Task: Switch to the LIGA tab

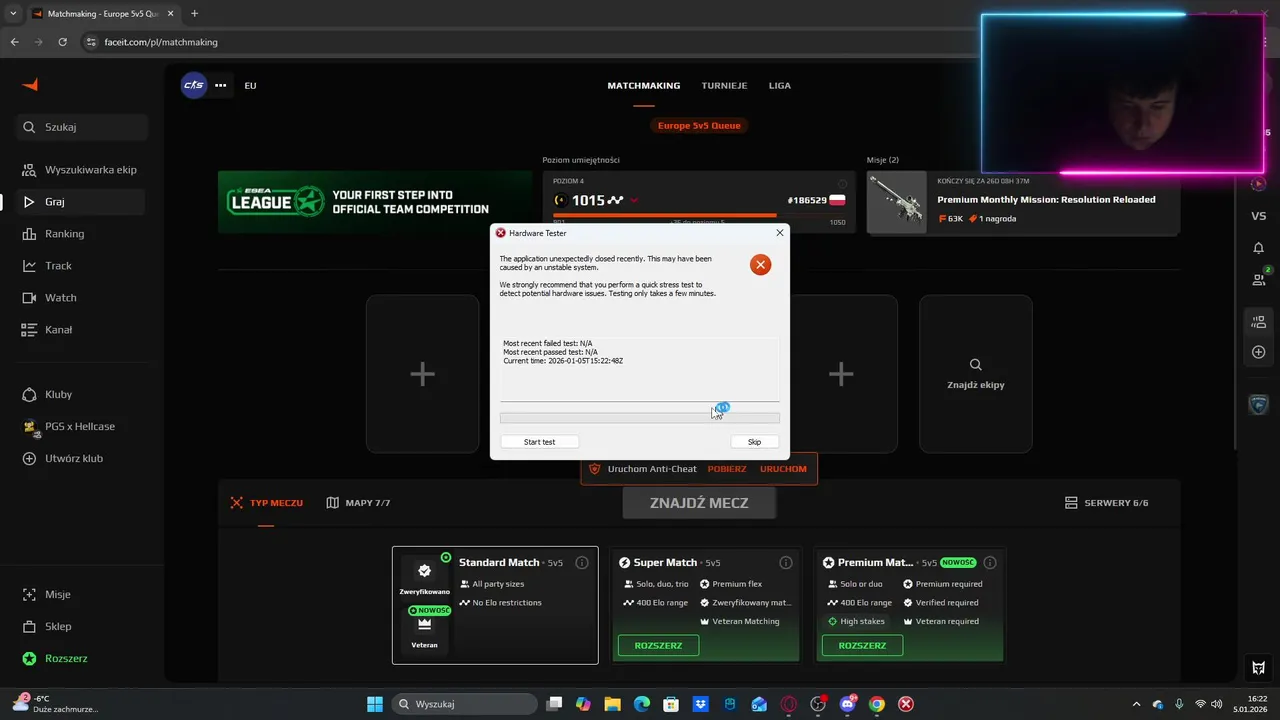Action: (x=780, y=85)
